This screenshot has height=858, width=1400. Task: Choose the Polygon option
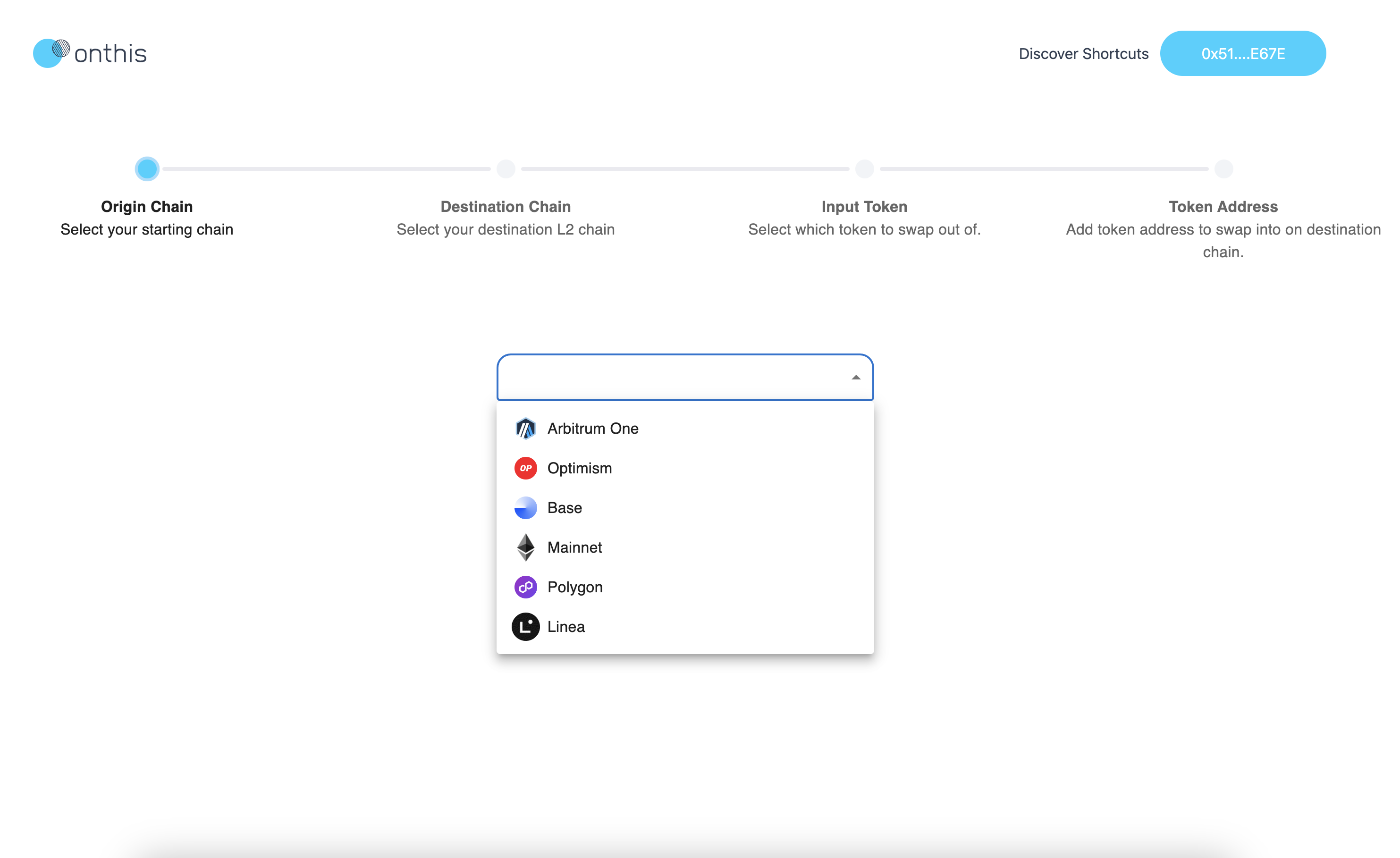tap(574, 587)
